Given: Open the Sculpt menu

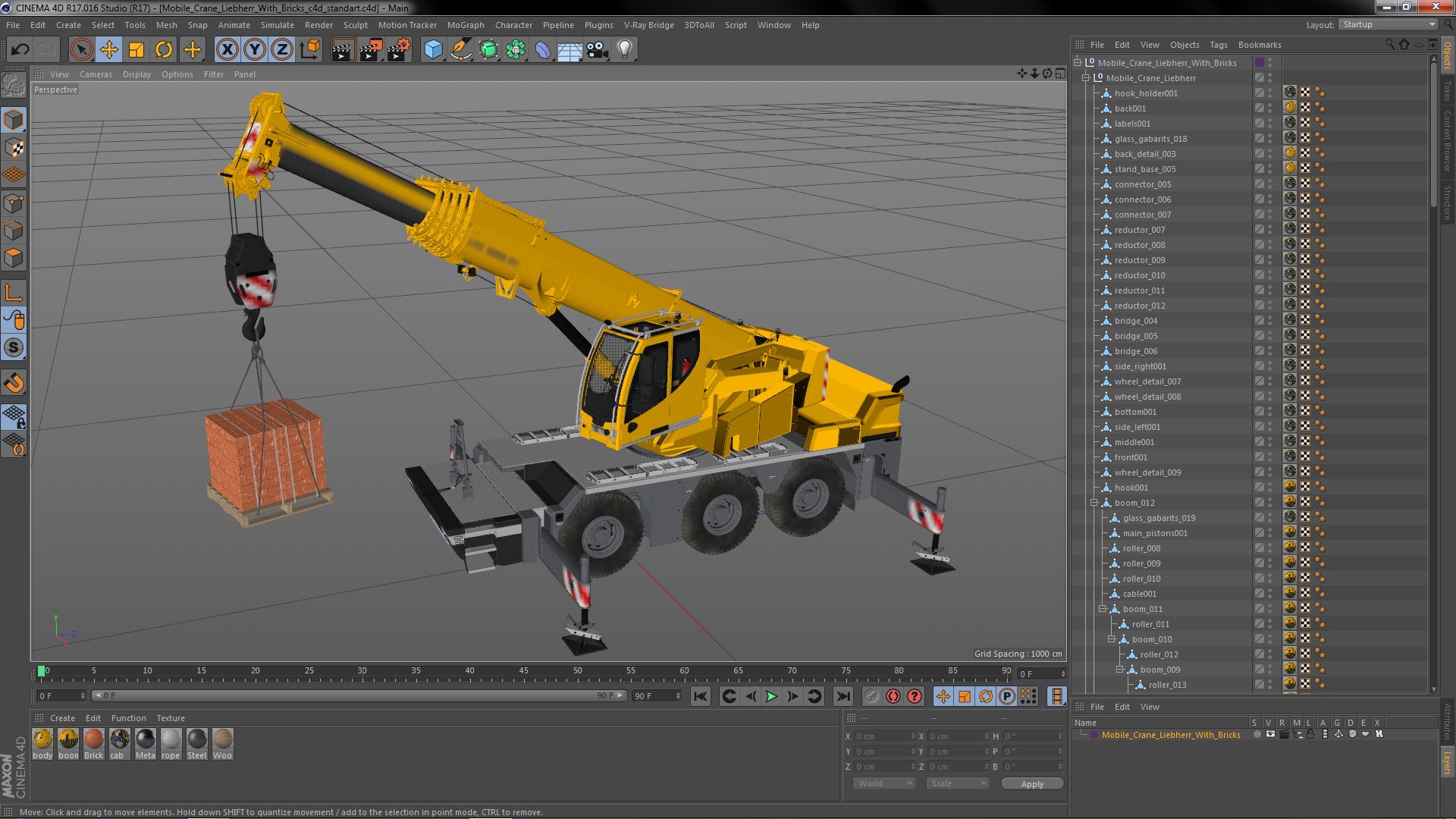Looking at the screenshot, I should [355, 25].
